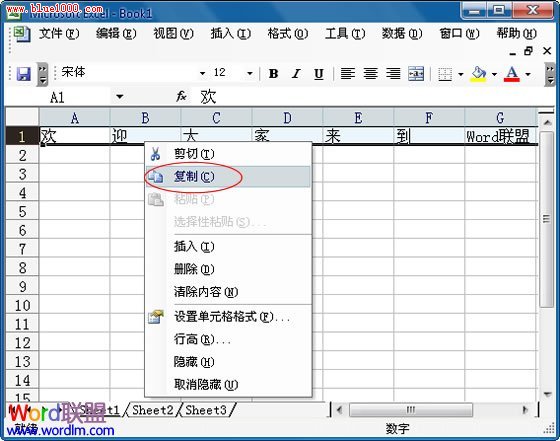560x441 pixels.
Task: Click the Borders icon
Action: [445, 74]
